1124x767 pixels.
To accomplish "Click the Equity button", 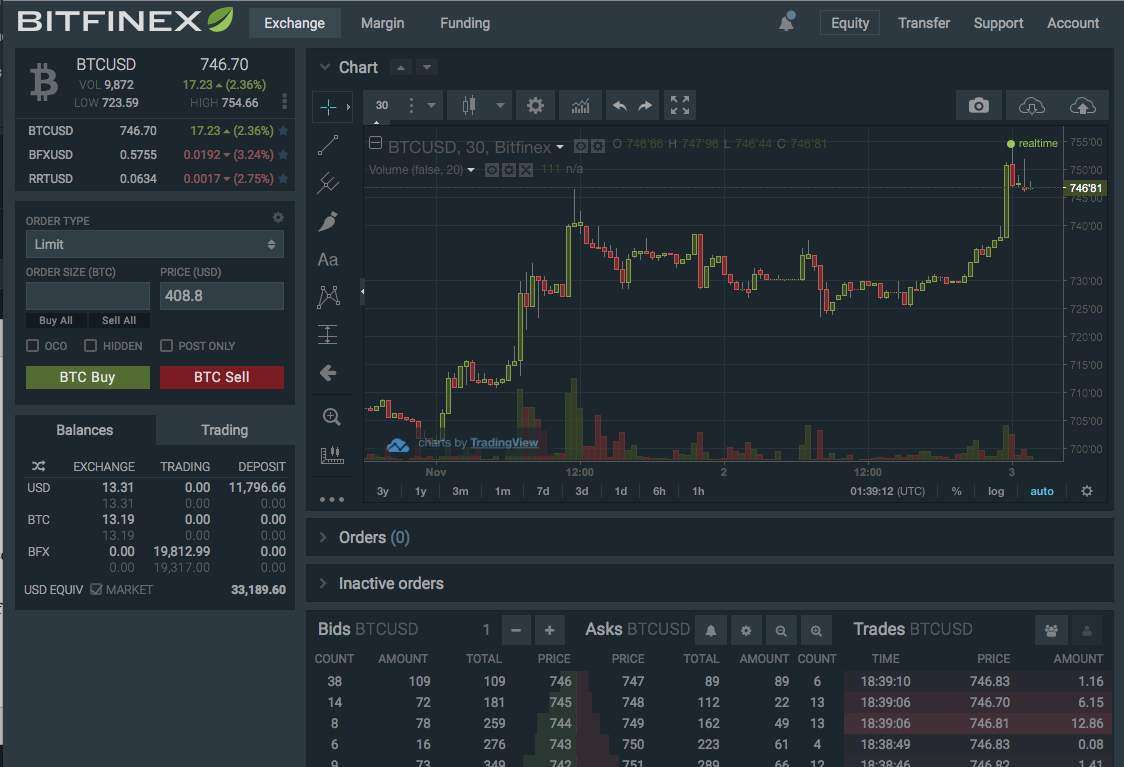I will (850, 23).
